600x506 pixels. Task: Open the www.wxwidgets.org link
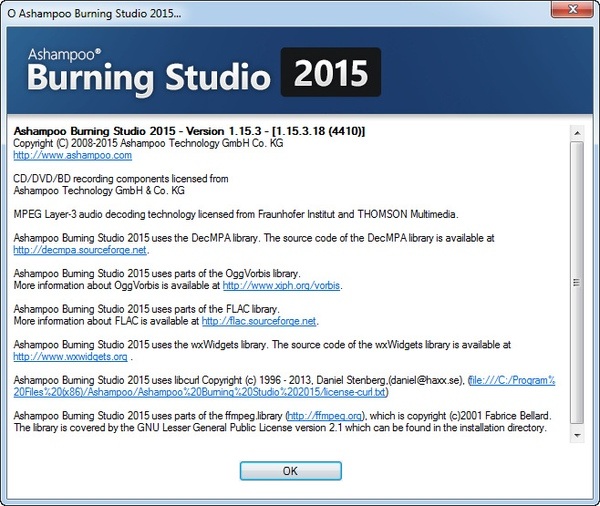(x=70, y=356)
